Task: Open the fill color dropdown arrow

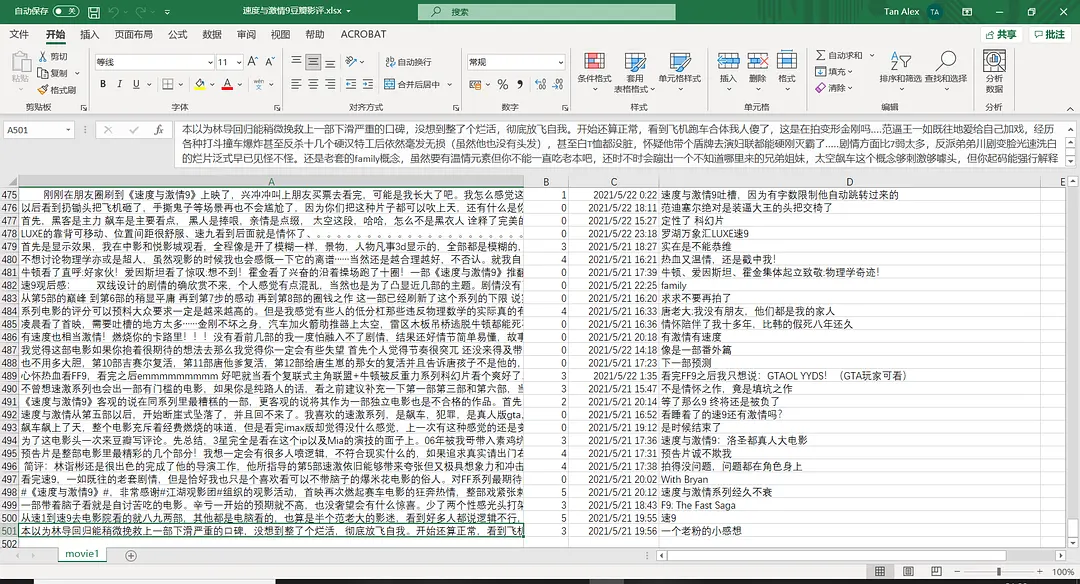Action: 211,84
